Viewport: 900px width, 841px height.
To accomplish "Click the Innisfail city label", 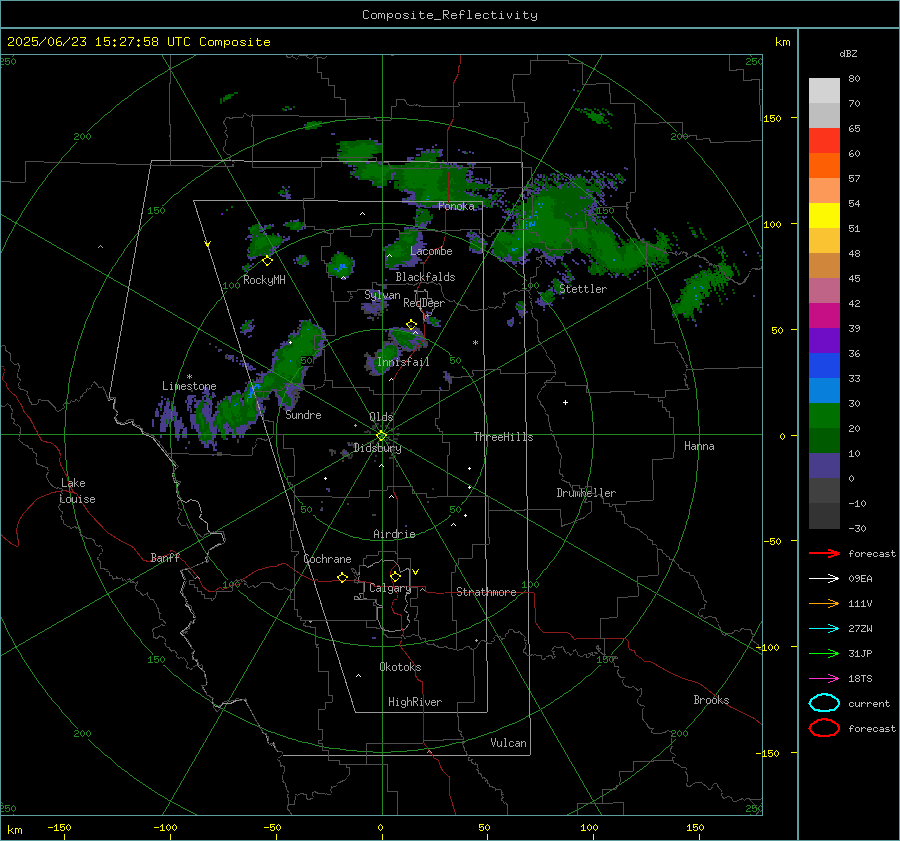I will [403, 362].
